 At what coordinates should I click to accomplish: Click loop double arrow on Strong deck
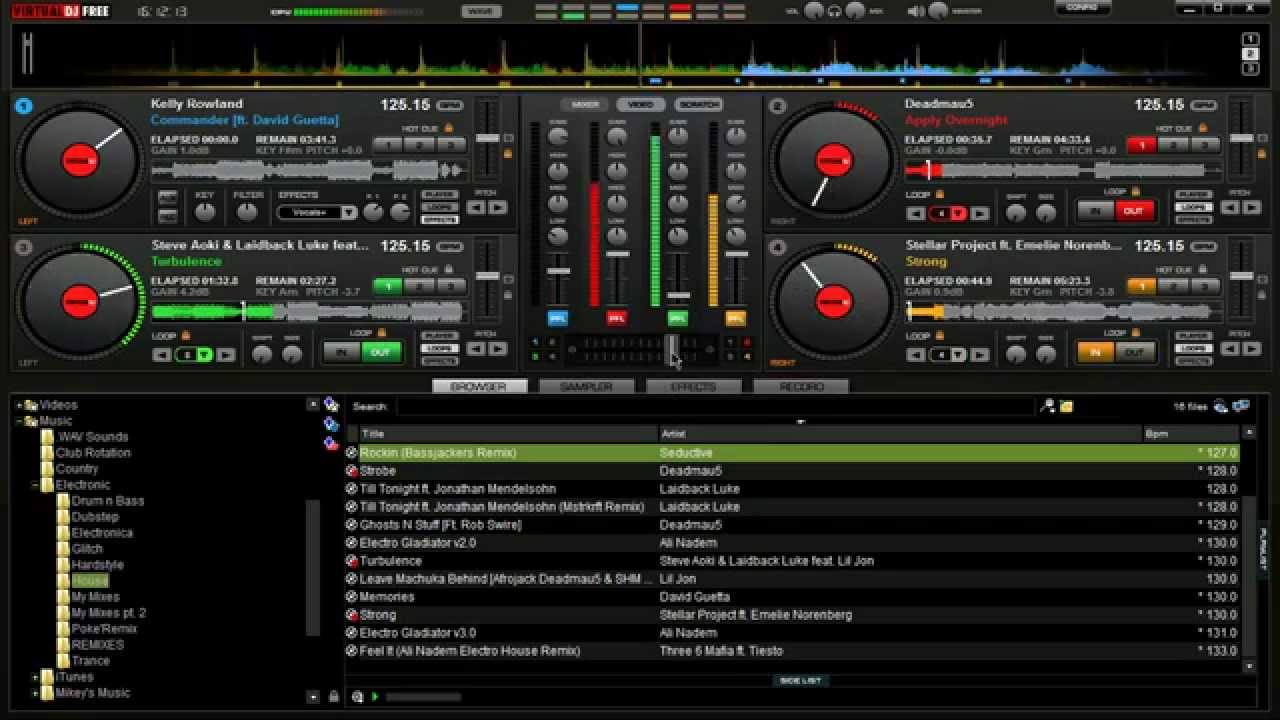980,355
